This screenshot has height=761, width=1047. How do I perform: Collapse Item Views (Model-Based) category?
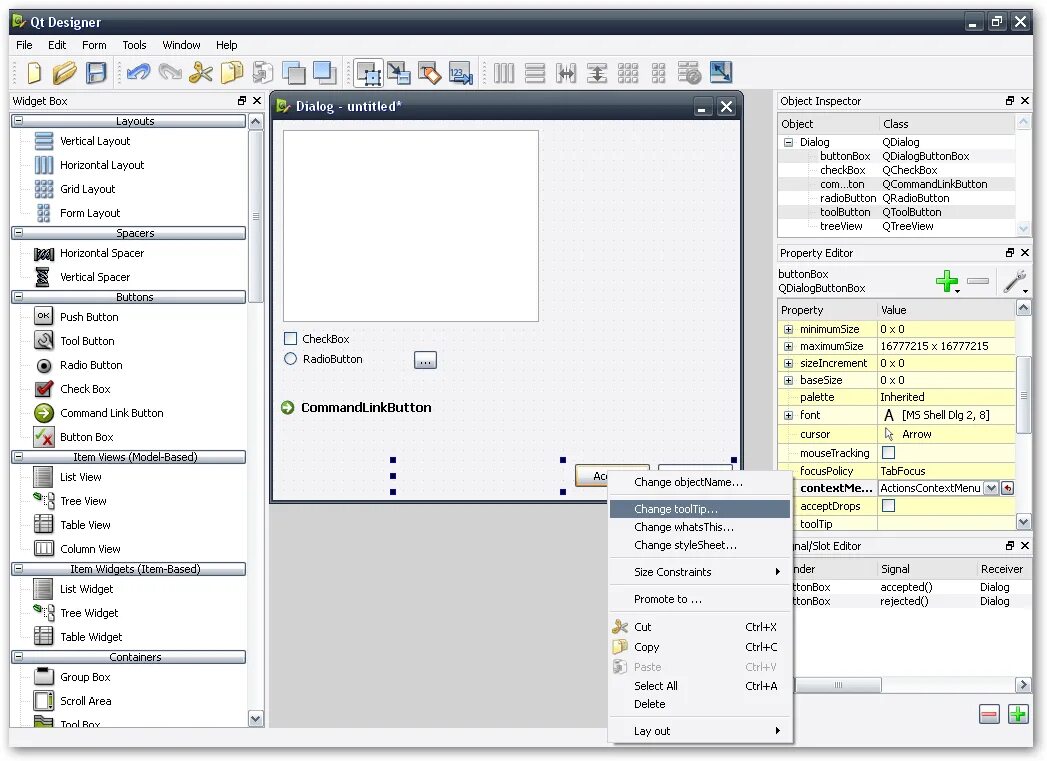[x=18, y=457]
